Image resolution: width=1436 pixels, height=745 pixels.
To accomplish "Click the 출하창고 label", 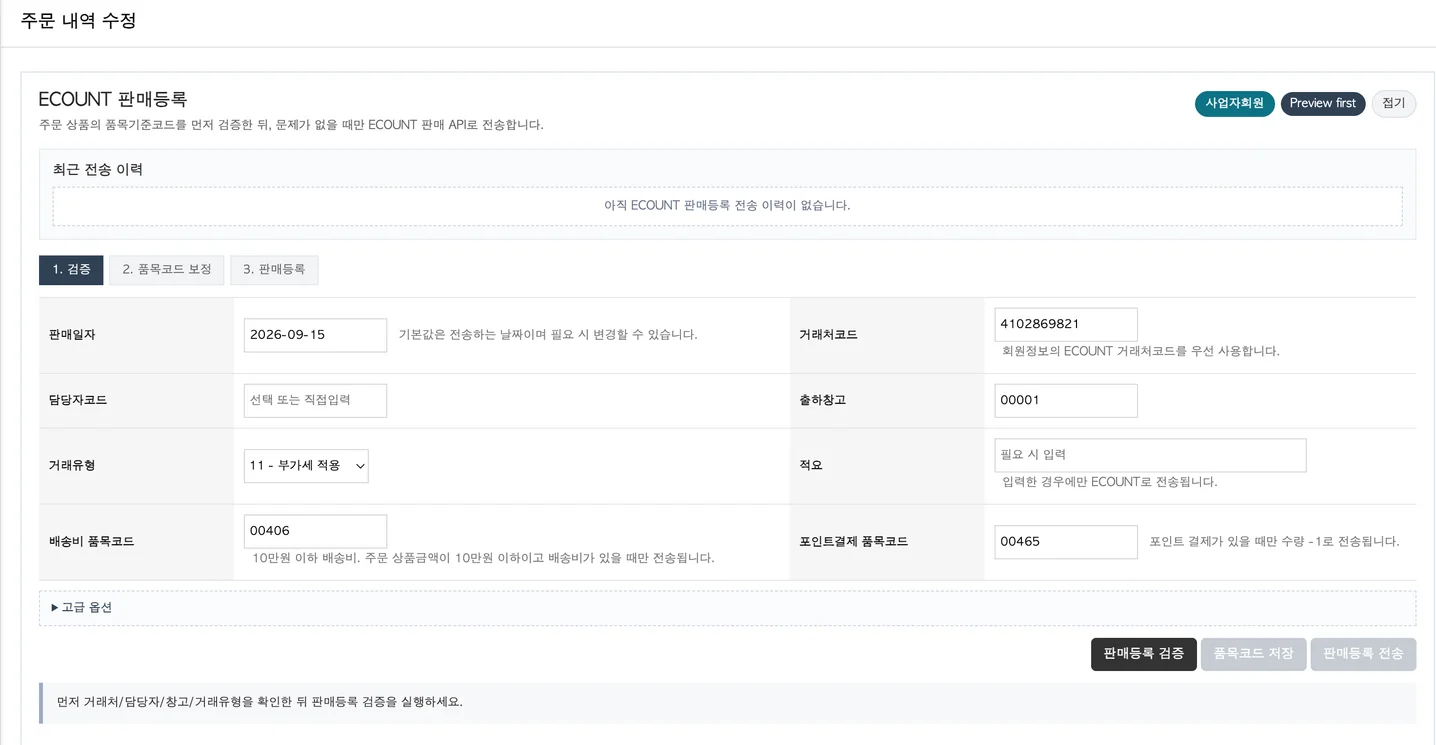I will pos(823,400).
